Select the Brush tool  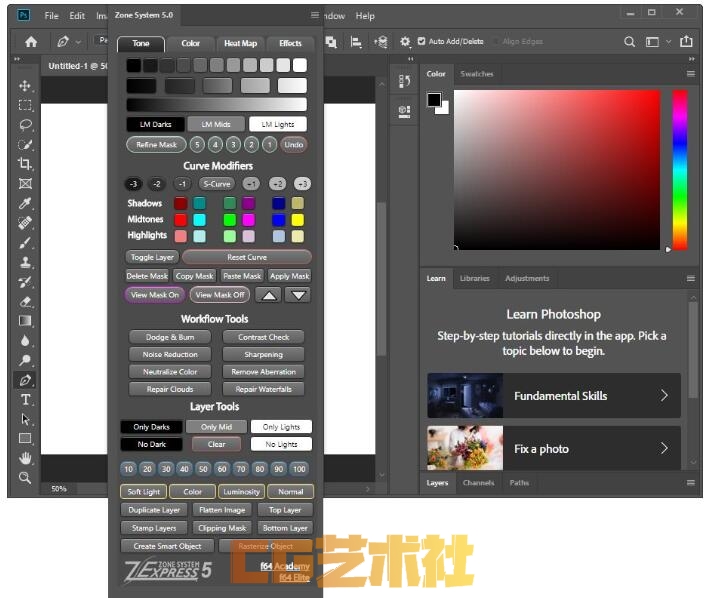click(25, 243)
